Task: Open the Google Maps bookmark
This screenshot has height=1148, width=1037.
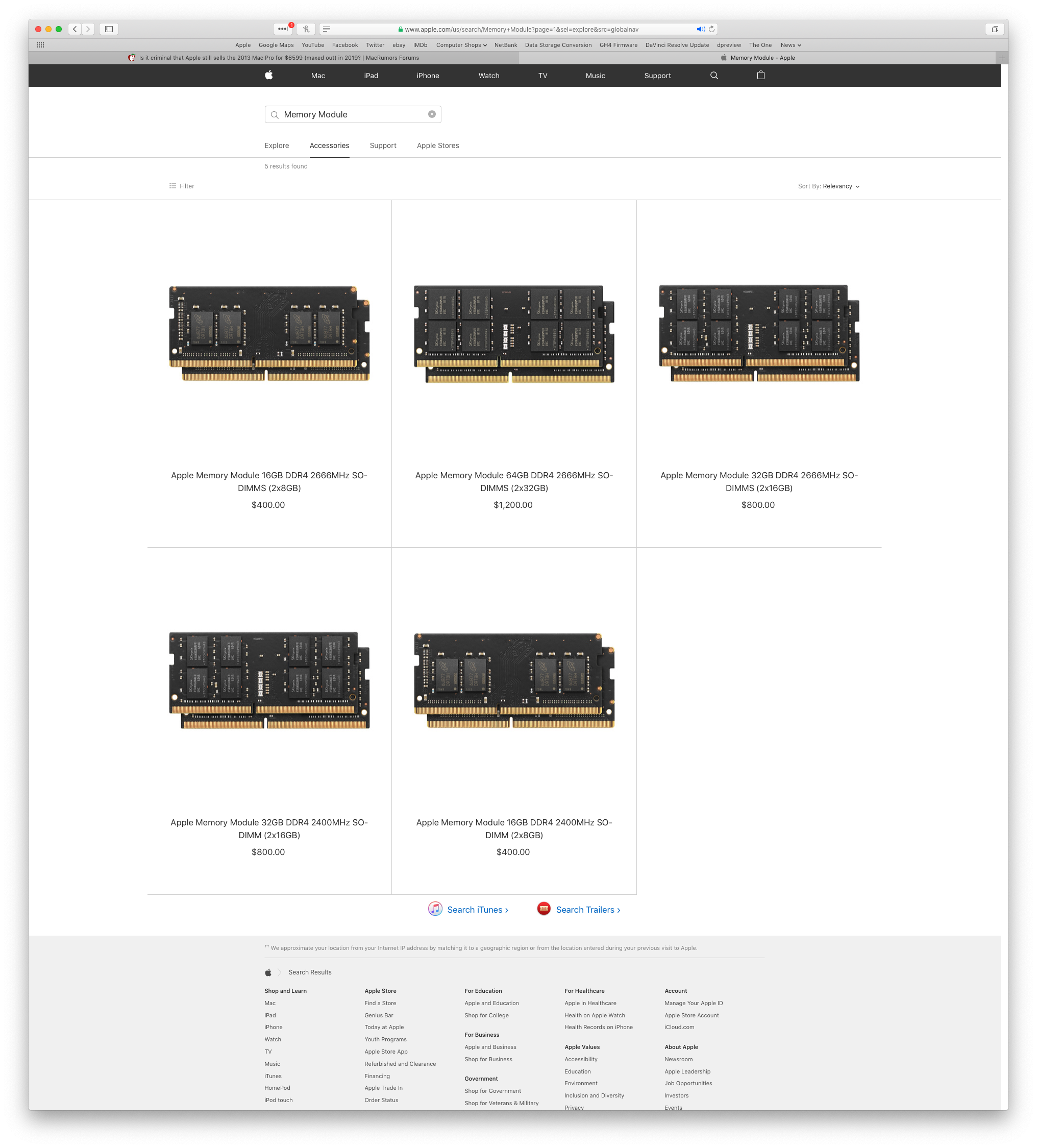Action: point(276,45)
